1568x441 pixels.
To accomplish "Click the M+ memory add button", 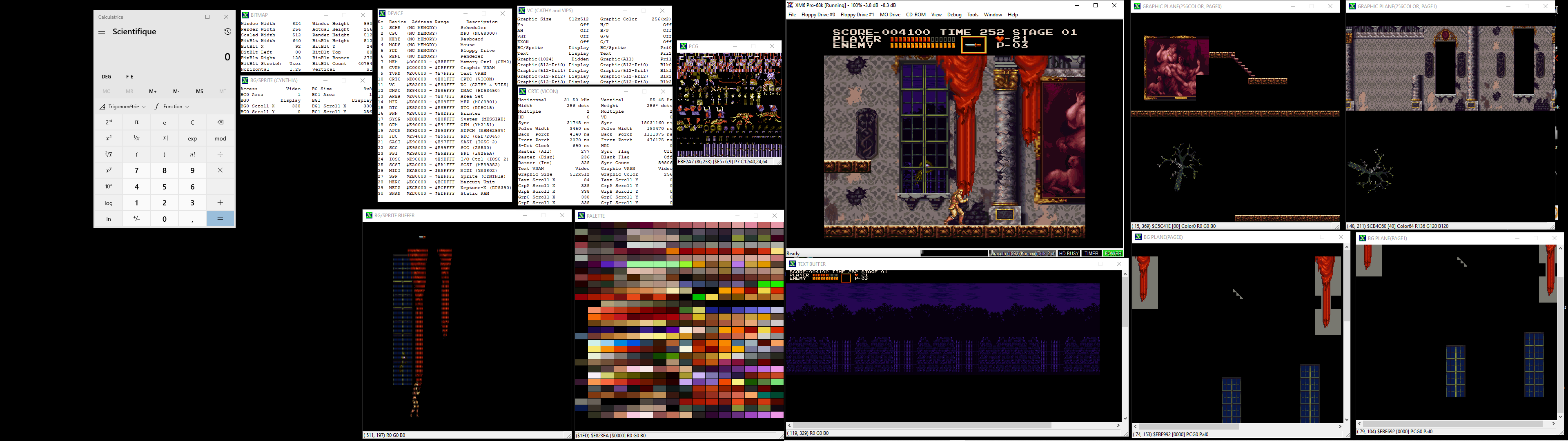I will [153, 91].
